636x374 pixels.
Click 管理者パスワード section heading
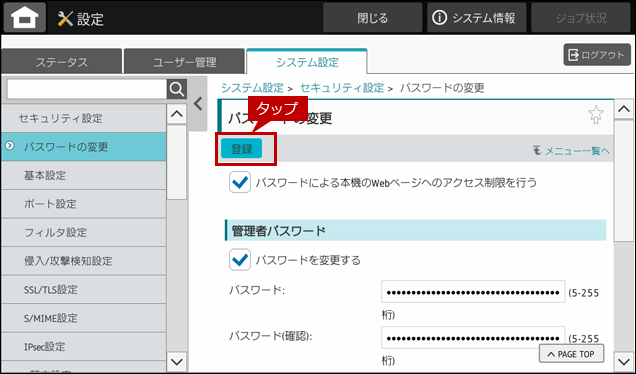tap(416, 231)
